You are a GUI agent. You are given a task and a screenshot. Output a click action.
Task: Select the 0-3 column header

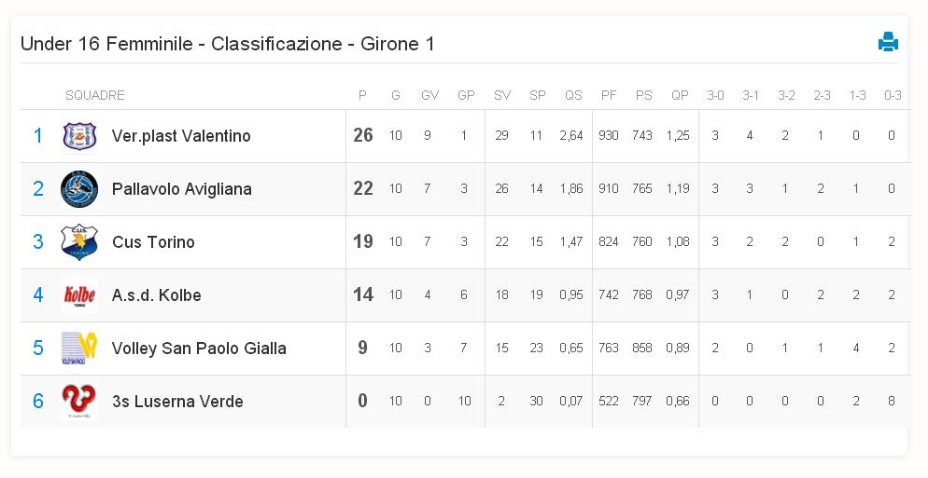[x=892, y=95]
